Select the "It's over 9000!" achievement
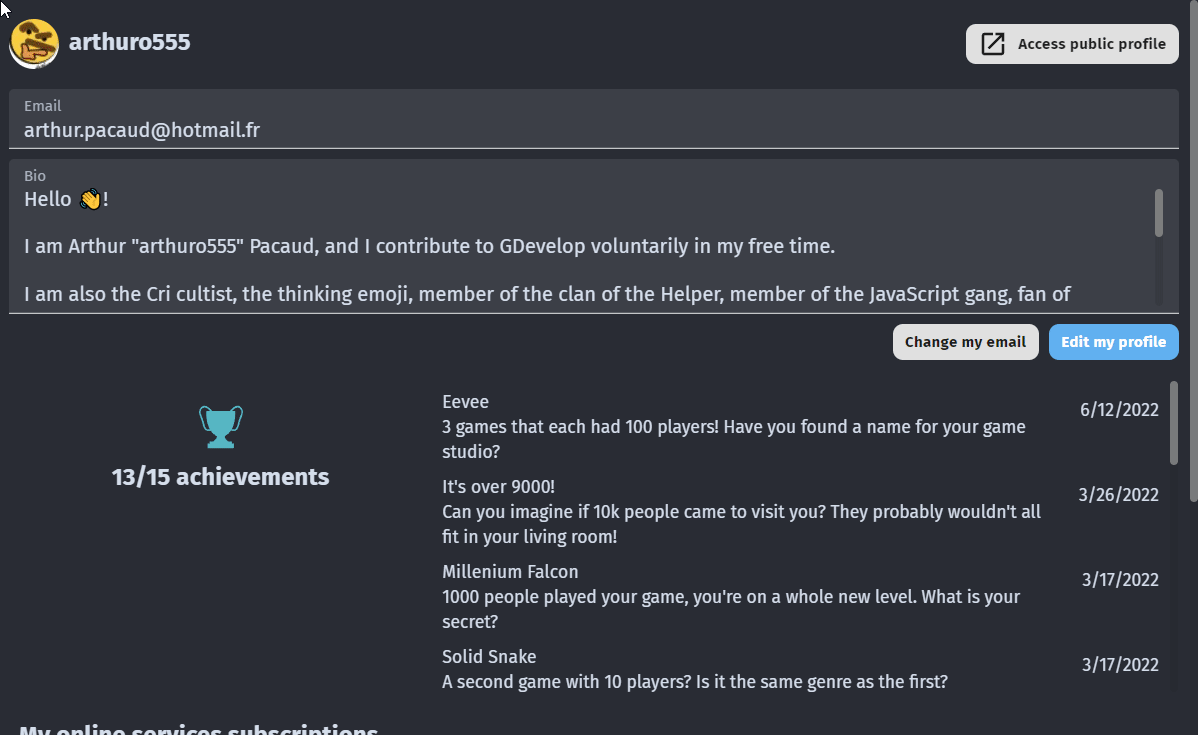This screenshot has width=1198, height=735. [740, 512]
